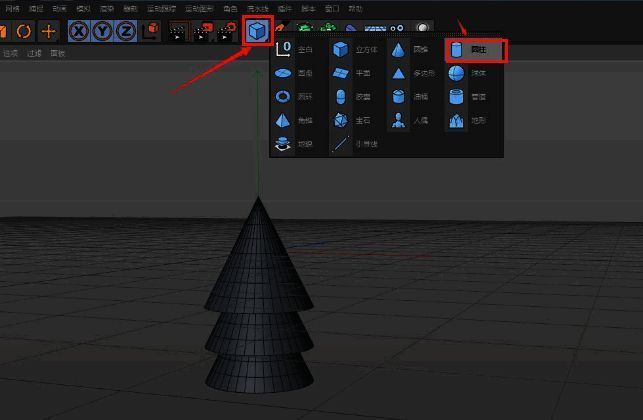Image resolution: width=643 pixels, height=420 pixels.
Task: Toggle the Y axis lock
Action: pyautogui.click(x=102, y=31)
